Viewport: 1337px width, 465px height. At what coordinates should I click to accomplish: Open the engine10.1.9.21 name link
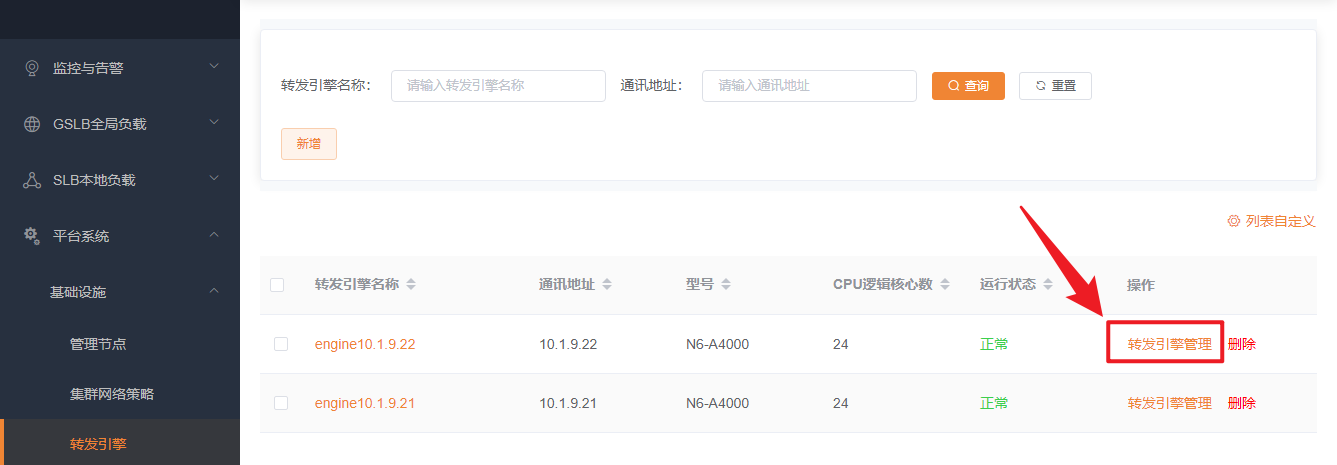365,403
